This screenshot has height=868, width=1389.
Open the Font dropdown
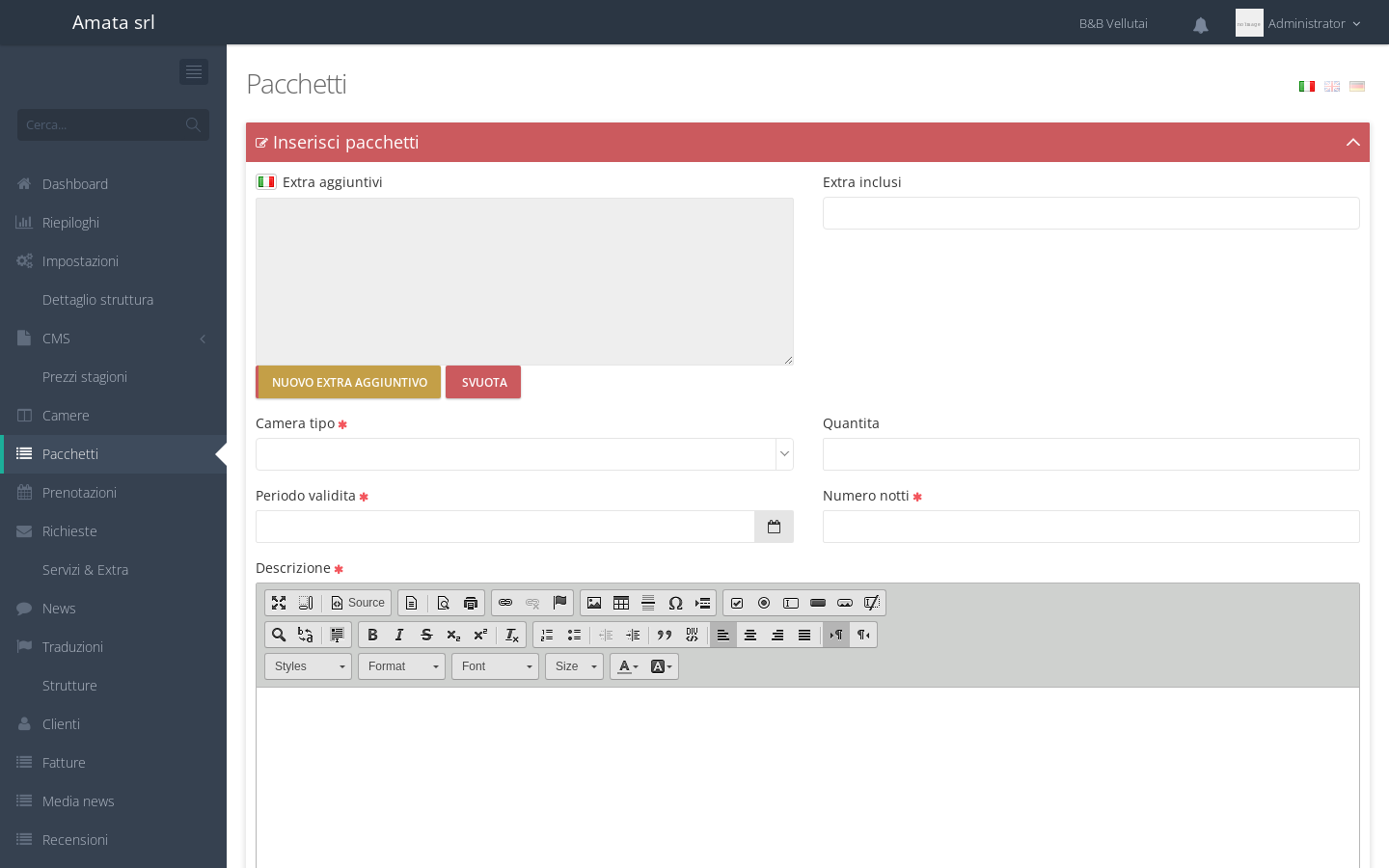click(495, 666)
